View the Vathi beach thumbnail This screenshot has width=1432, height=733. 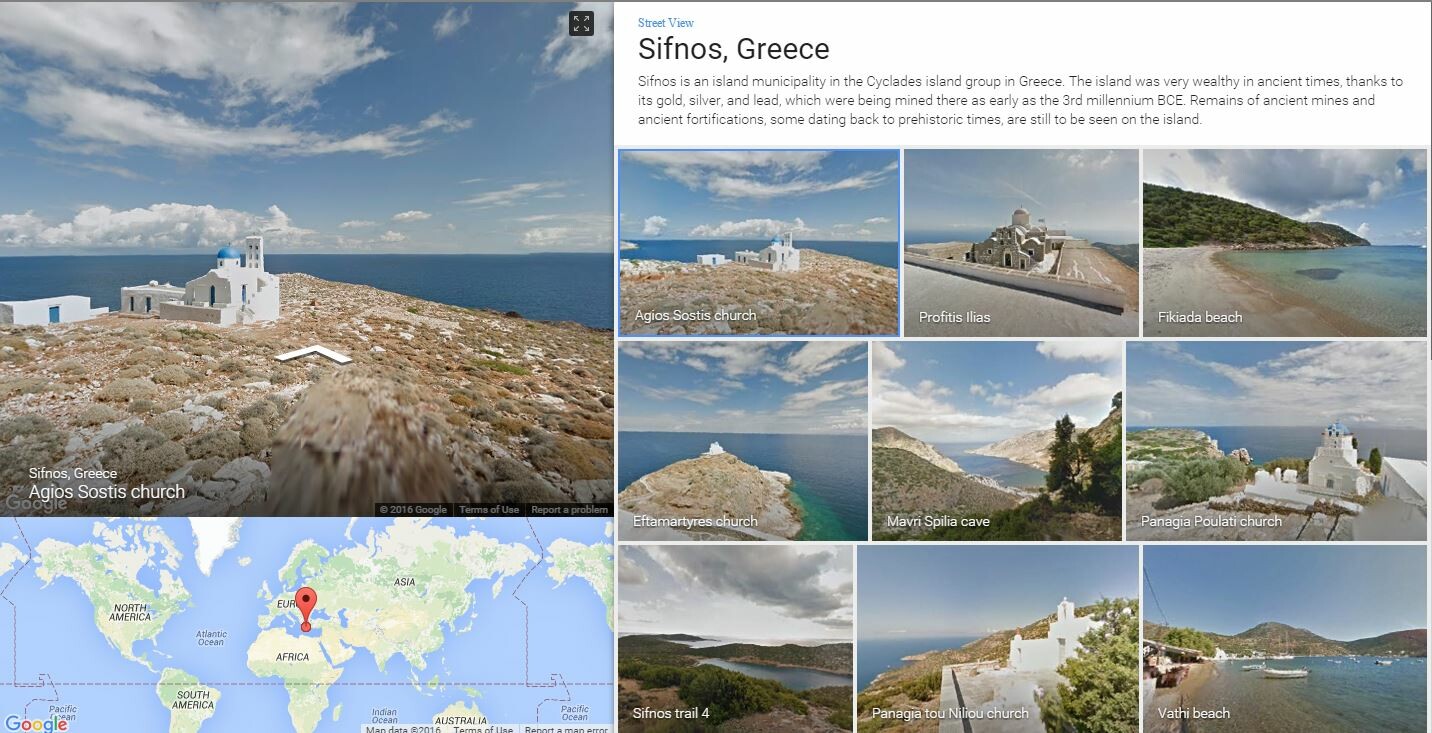(1284, 639)
